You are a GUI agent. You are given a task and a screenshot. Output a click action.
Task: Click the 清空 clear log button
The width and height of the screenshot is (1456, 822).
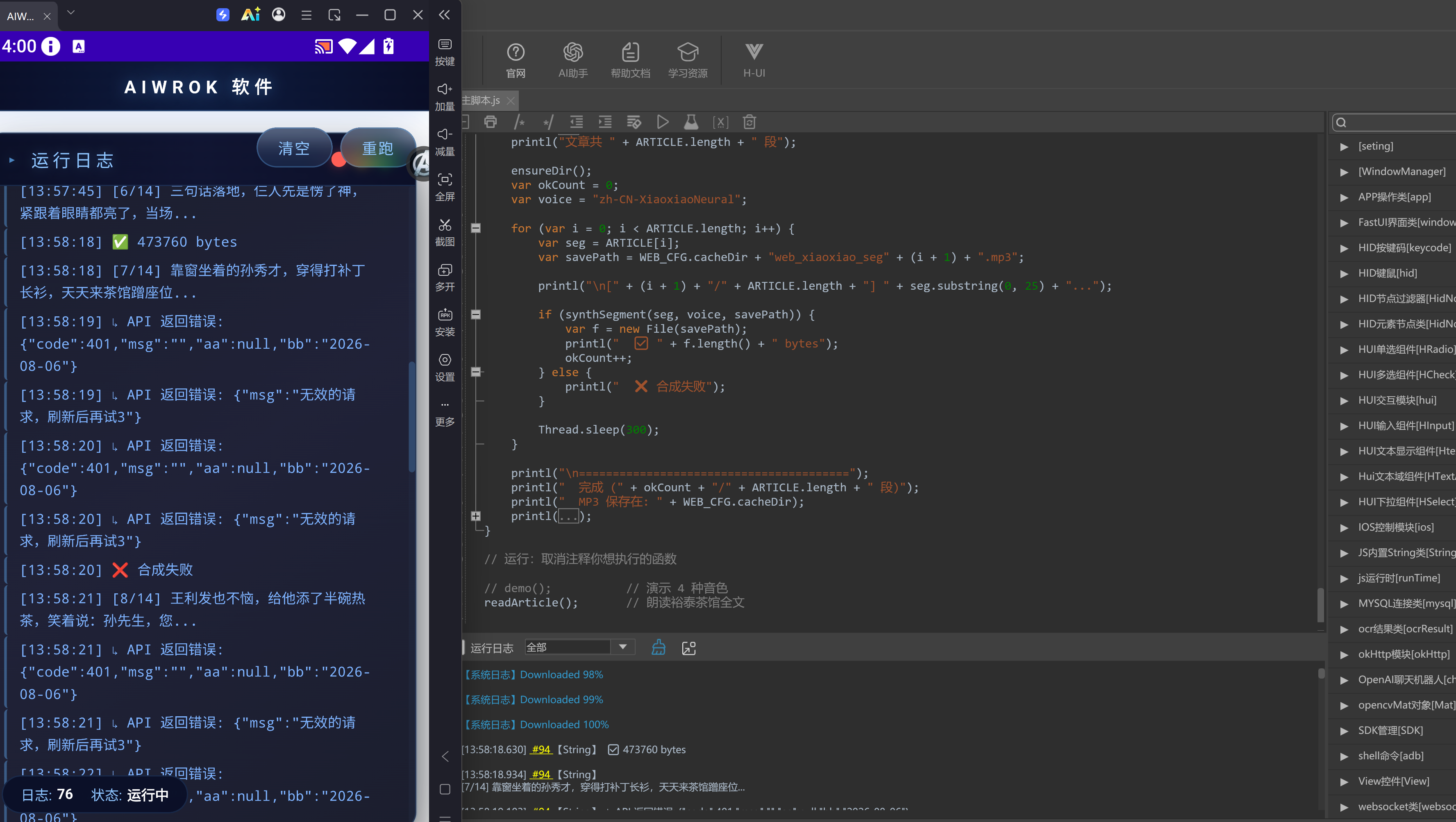tap(294, 148)
